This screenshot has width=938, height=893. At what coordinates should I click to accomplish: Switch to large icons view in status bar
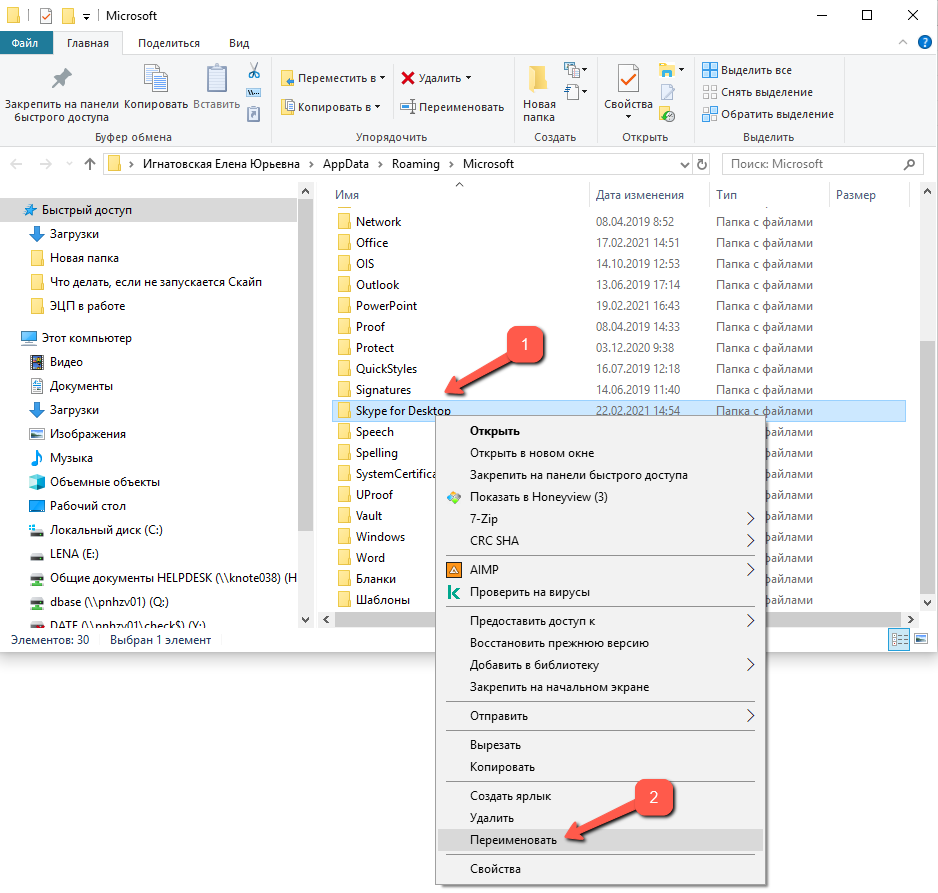tap(921, 639)
